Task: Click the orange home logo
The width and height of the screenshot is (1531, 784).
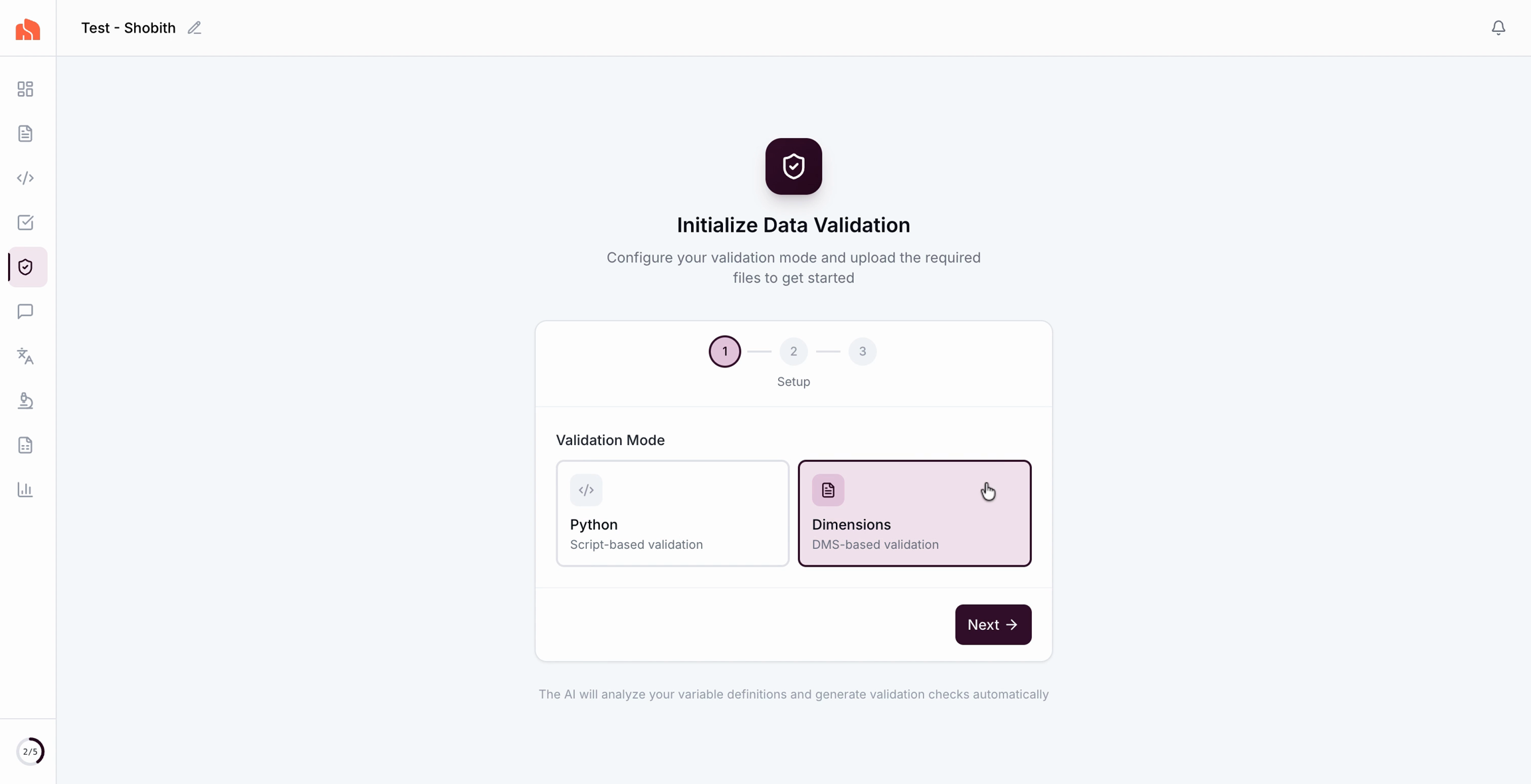Action: pos(28,29)
